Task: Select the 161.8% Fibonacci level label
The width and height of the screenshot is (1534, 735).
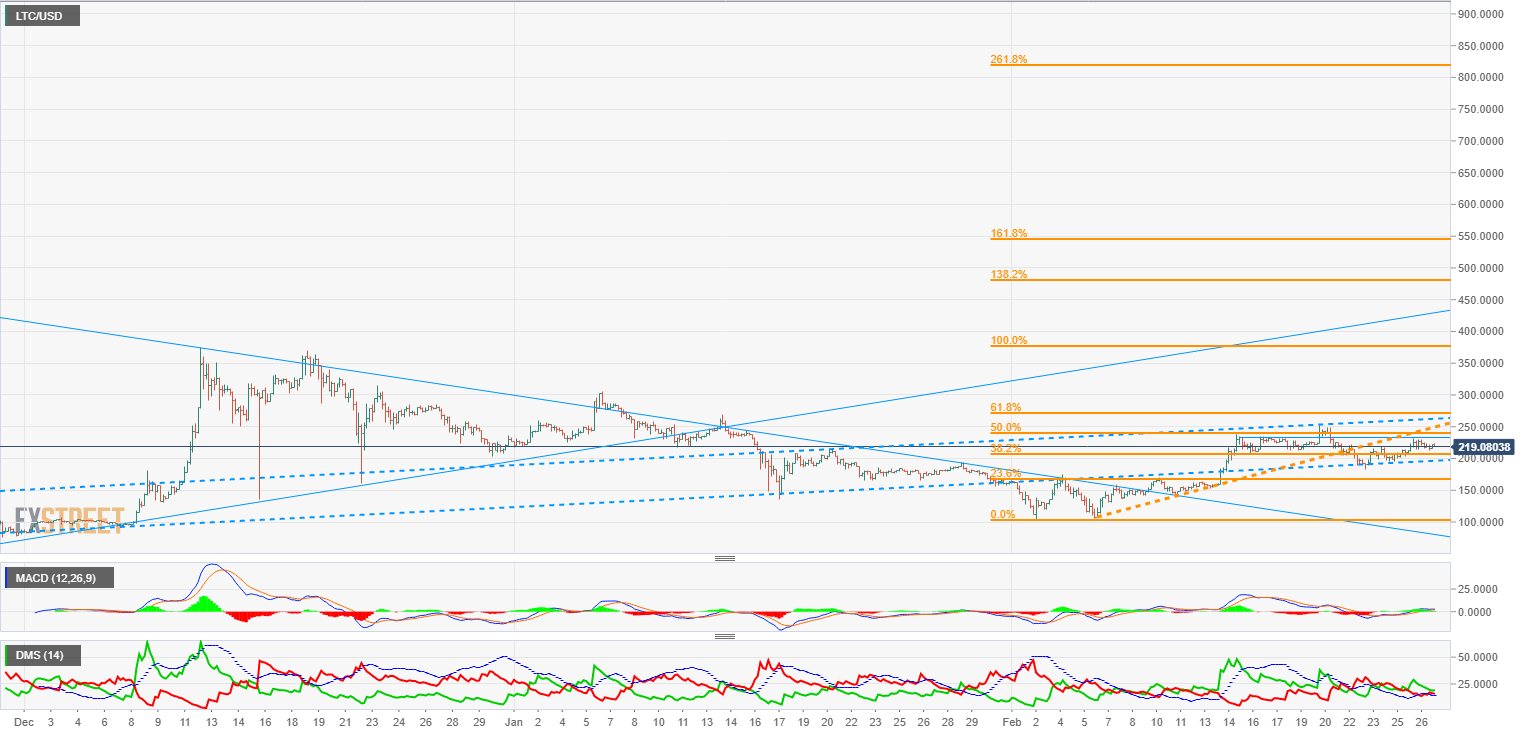Action: 1009,233
